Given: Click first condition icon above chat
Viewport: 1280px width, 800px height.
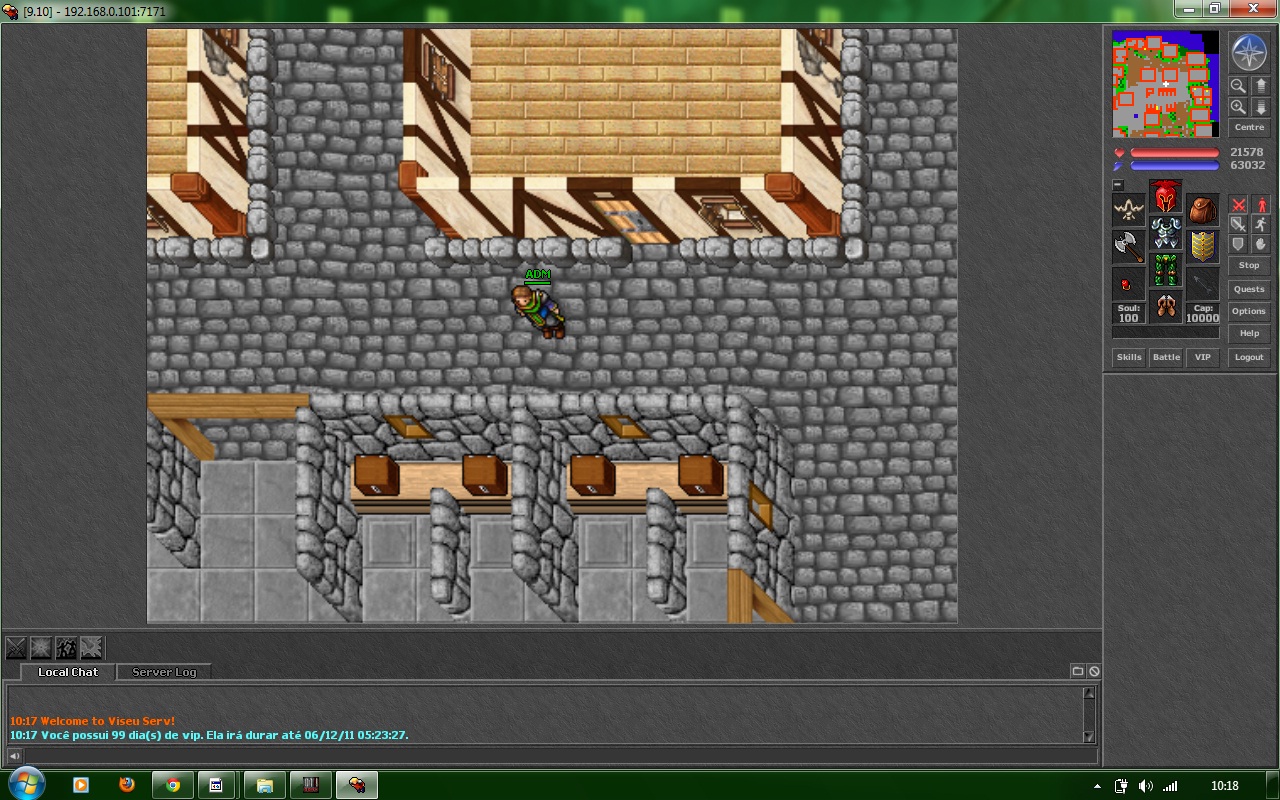Looking at the screenshot, I should (x=17, y=648).
